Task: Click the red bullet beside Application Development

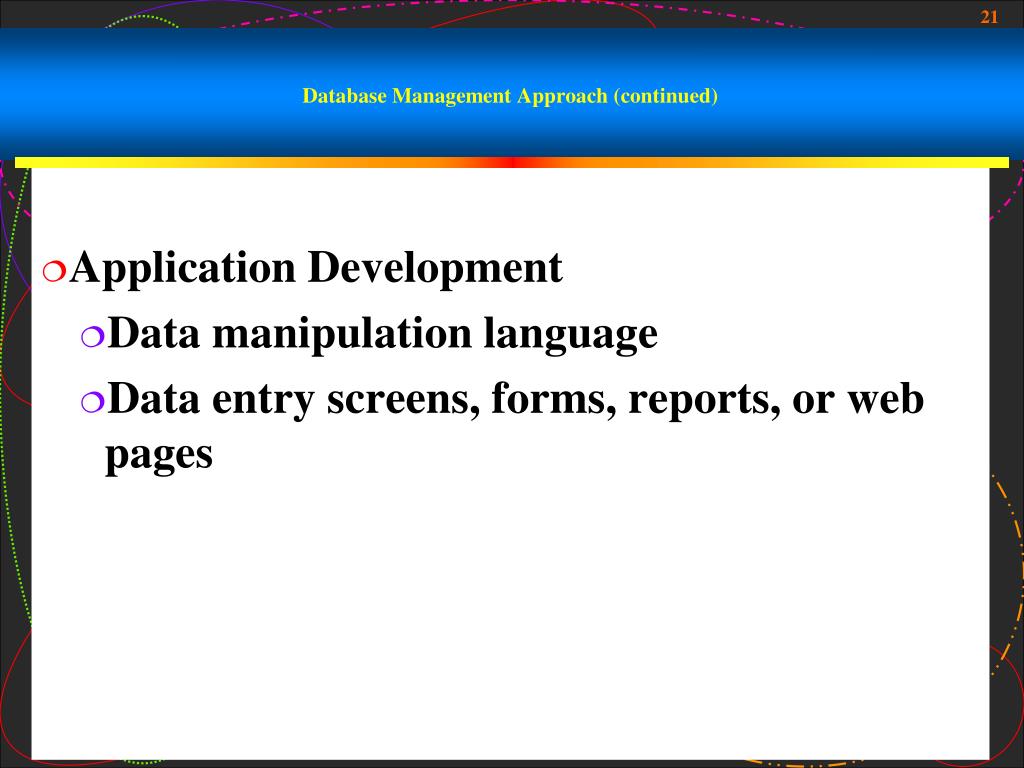Action: (x=54, y=271)
